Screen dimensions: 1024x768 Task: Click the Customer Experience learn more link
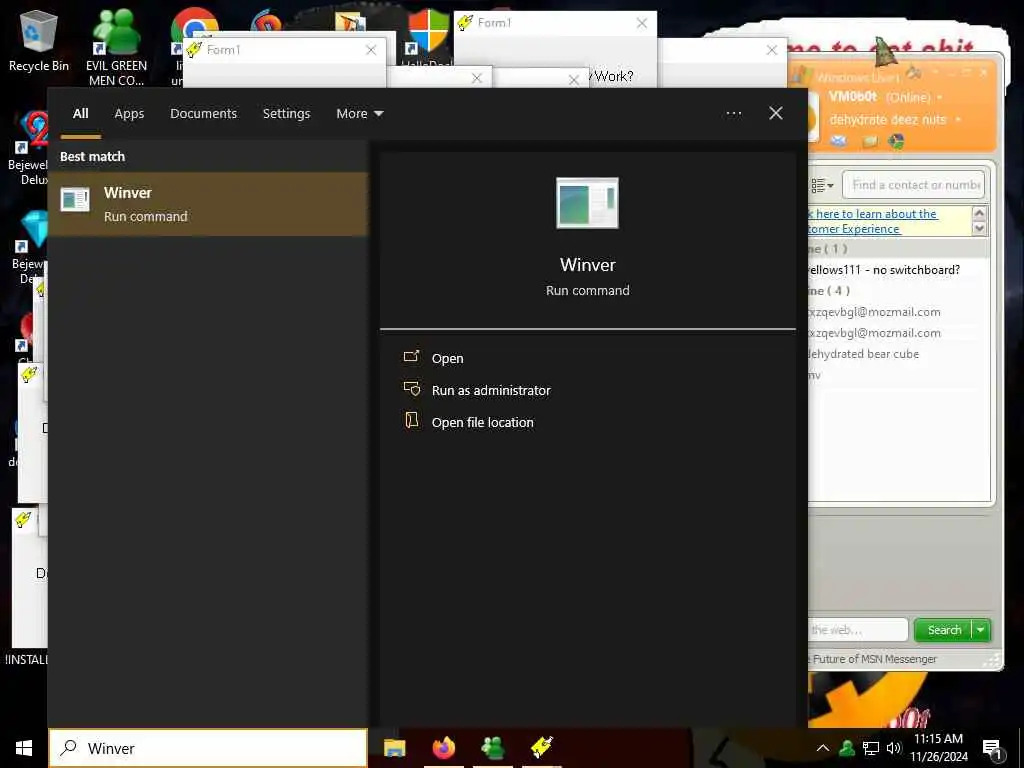(x=872, y=221)
